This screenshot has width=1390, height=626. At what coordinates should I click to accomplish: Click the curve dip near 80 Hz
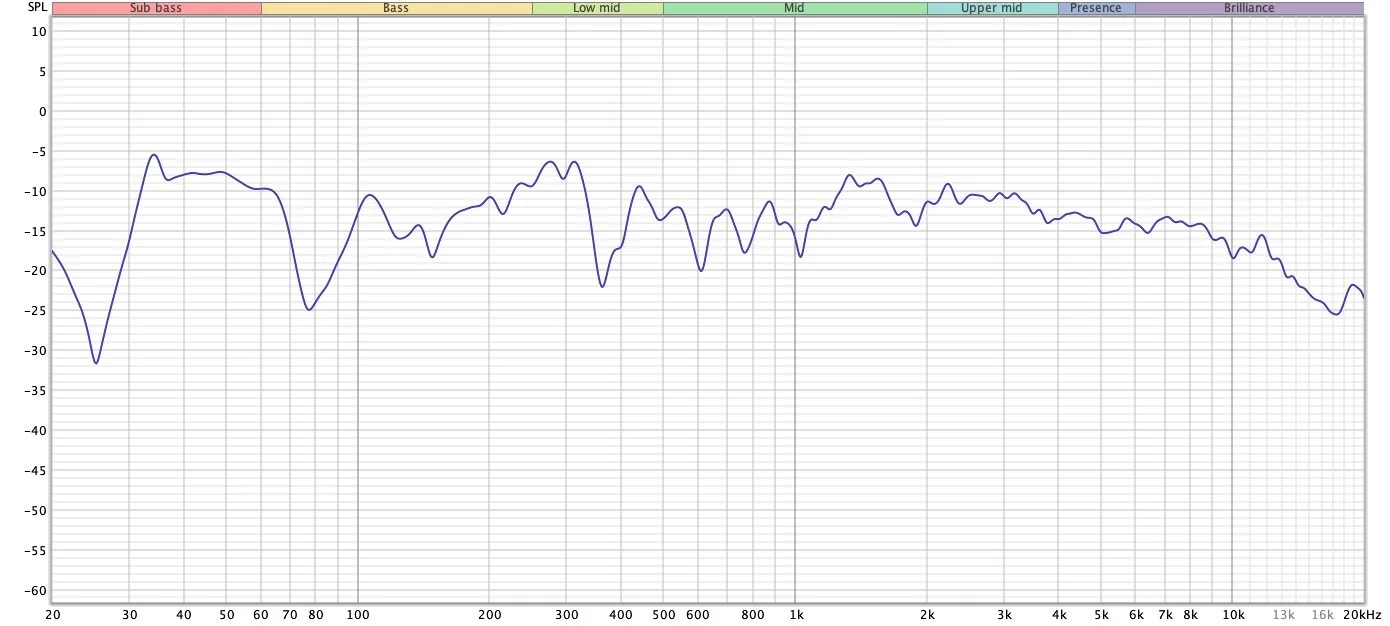coord(309,309)
